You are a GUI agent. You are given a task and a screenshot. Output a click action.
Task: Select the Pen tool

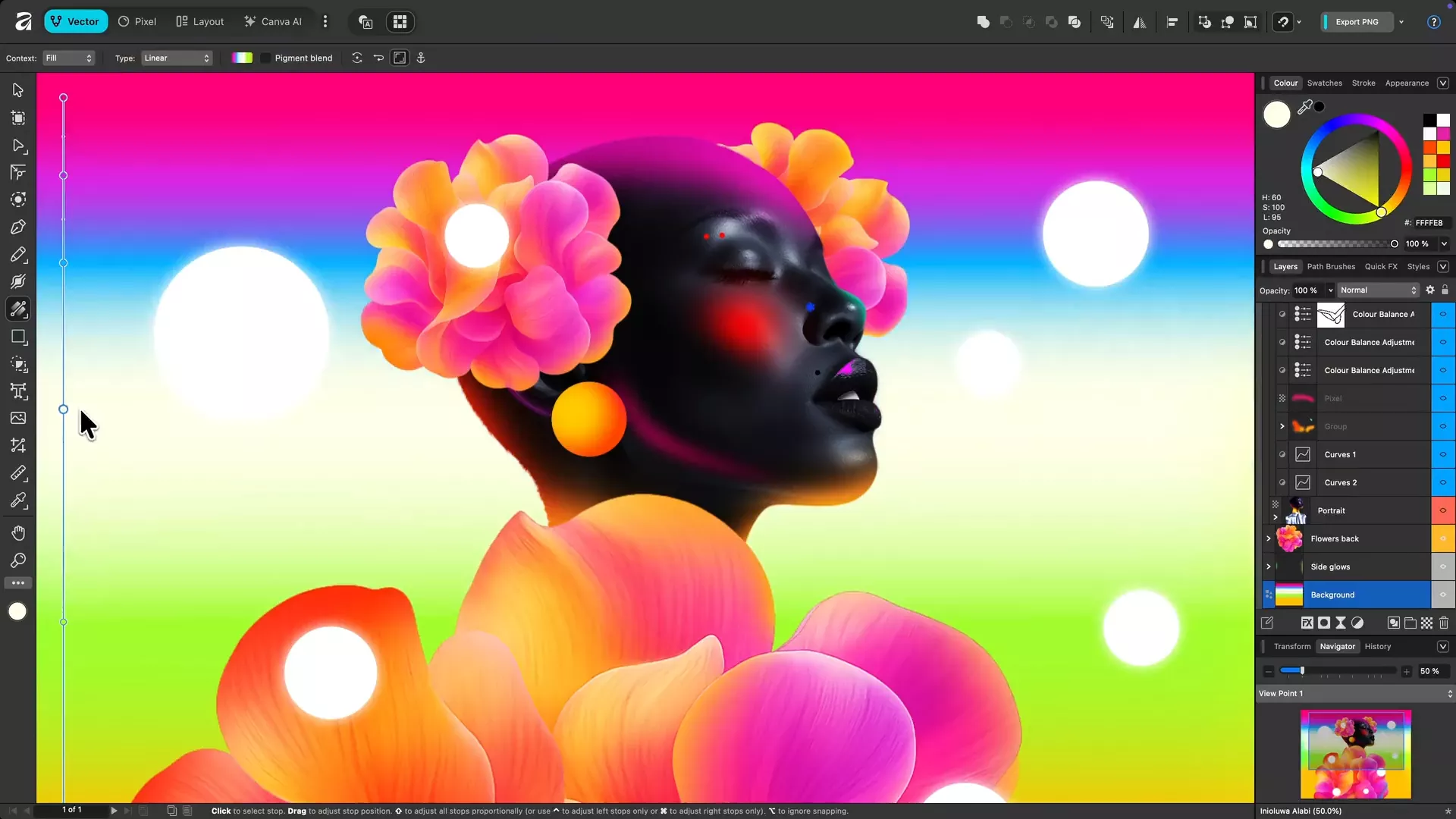(x=18, y=227)
